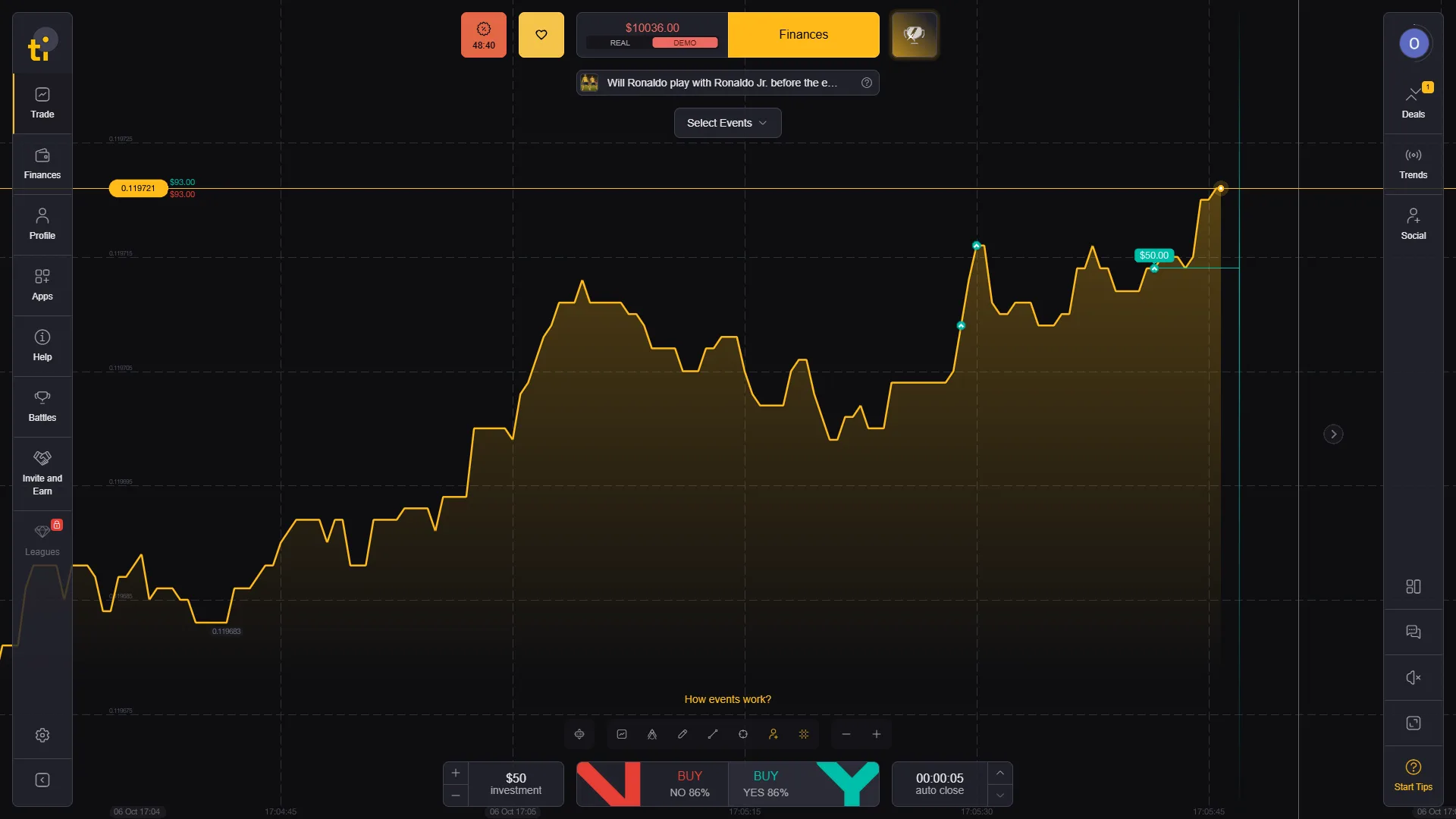Show event info question mark

coord(867,83)
